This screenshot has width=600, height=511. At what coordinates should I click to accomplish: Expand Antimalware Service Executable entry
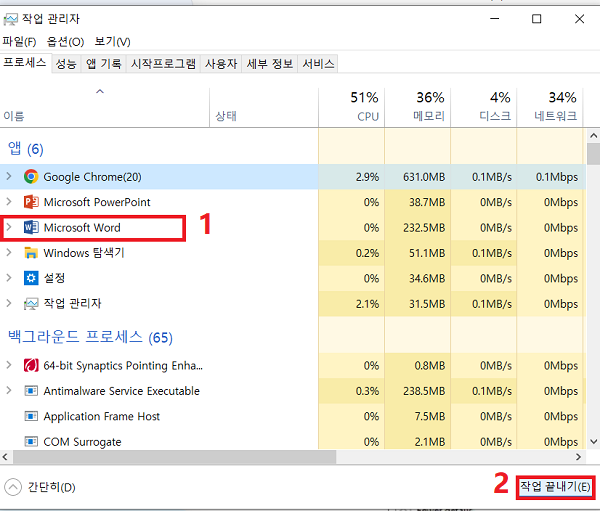[x=9, y=390]
